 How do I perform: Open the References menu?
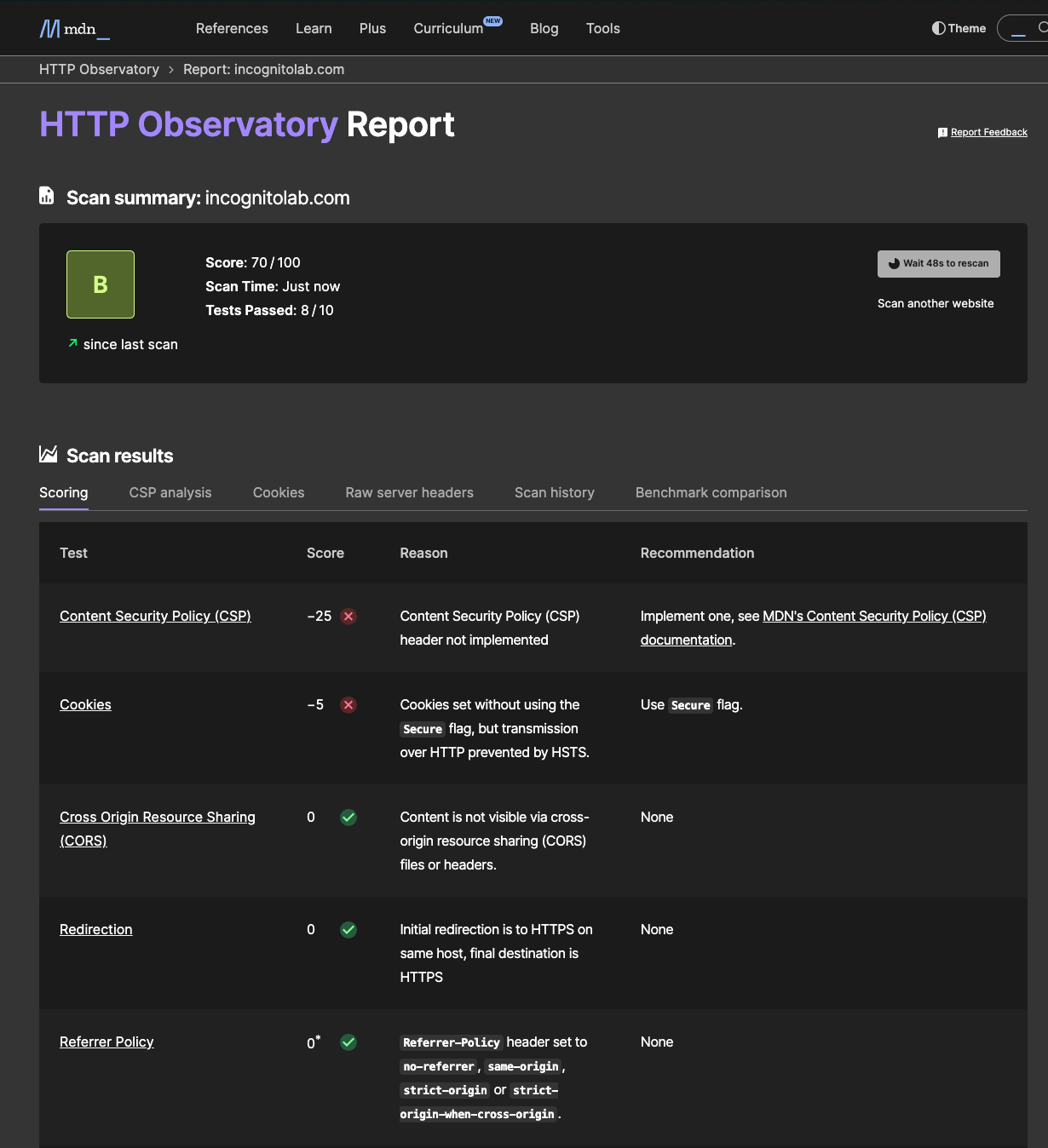[232, 28]
